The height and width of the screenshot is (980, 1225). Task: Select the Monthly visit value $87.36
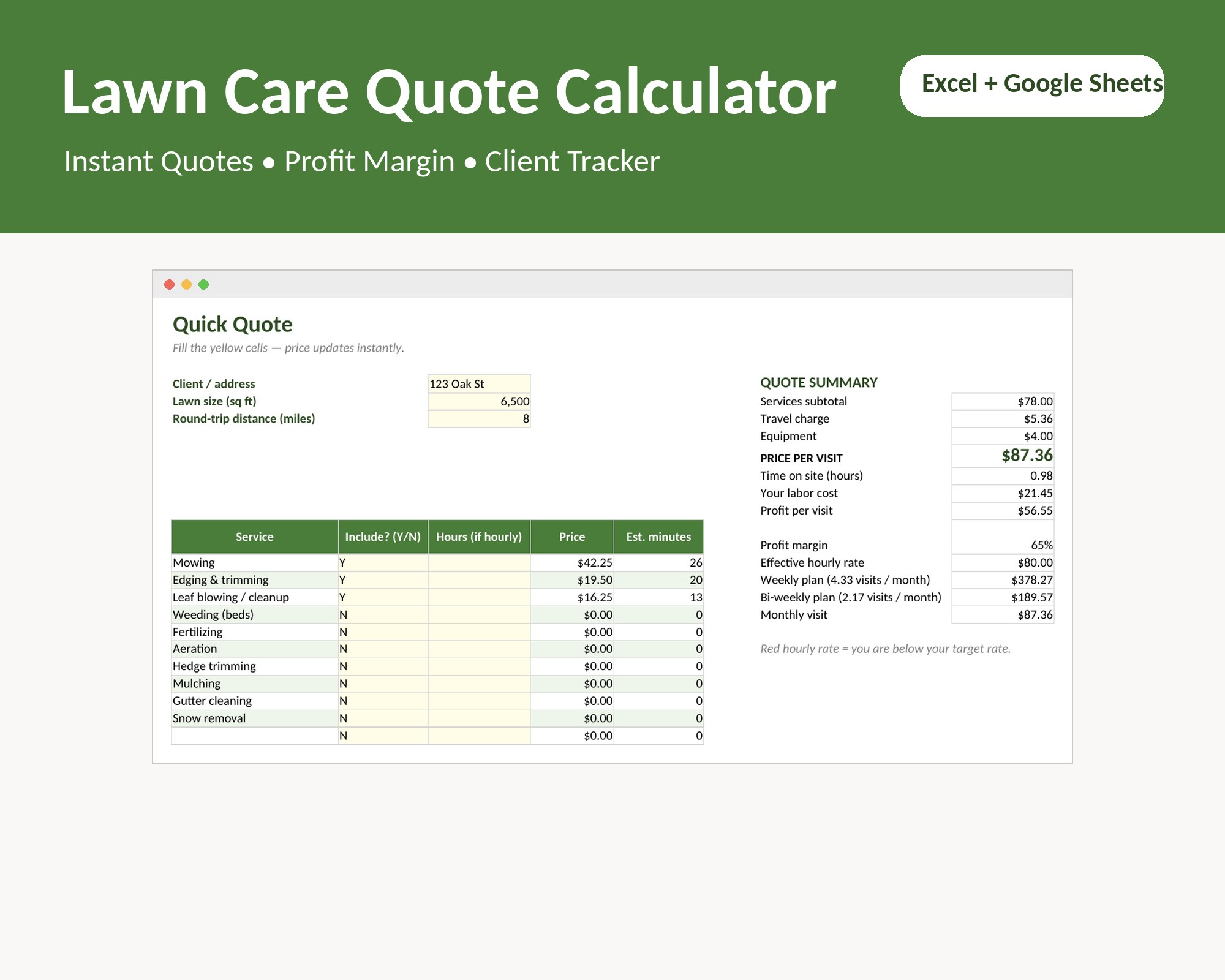tap(1003, 614)
